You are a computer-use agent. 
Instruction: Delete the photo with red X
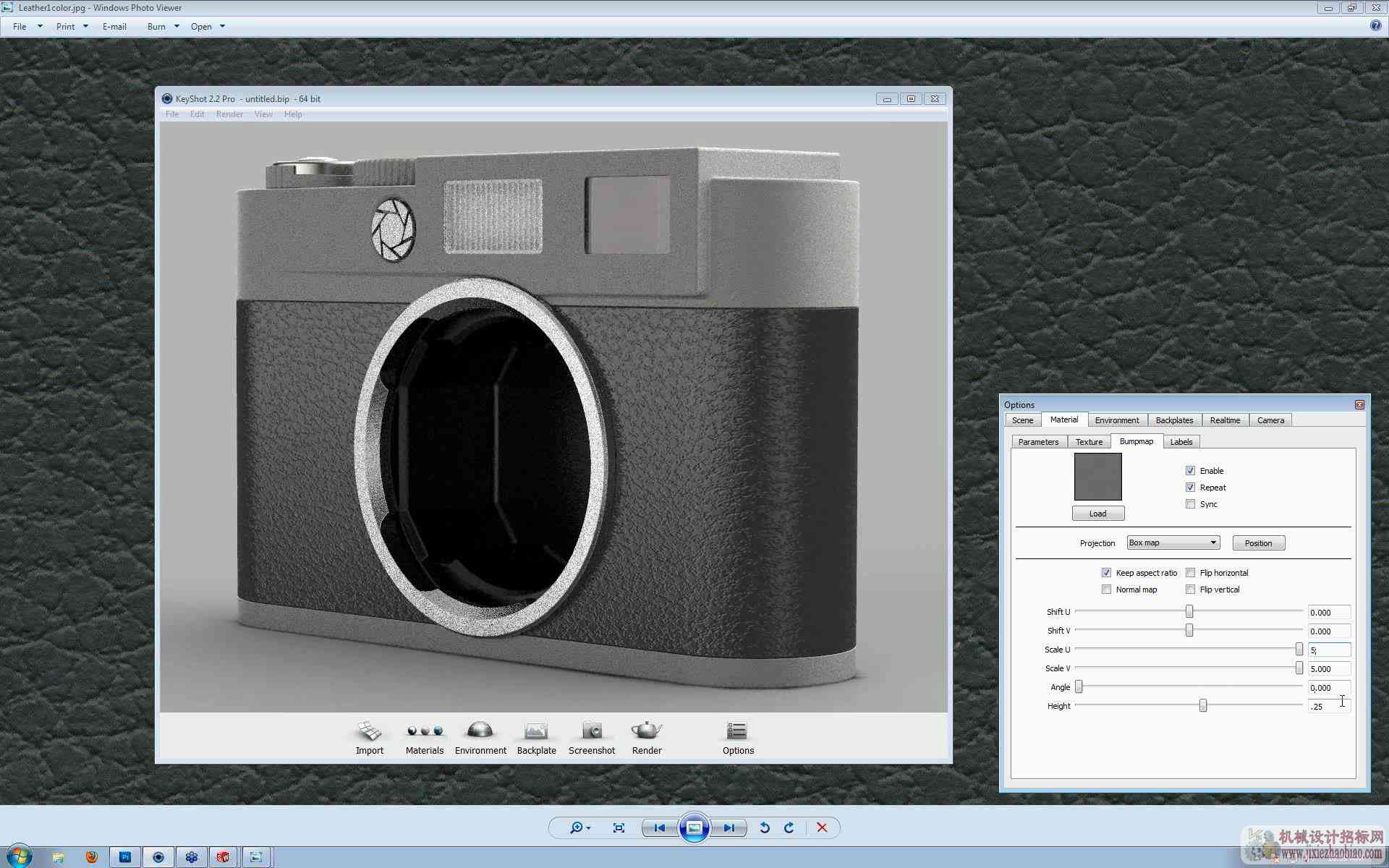[x=822, y=827]
